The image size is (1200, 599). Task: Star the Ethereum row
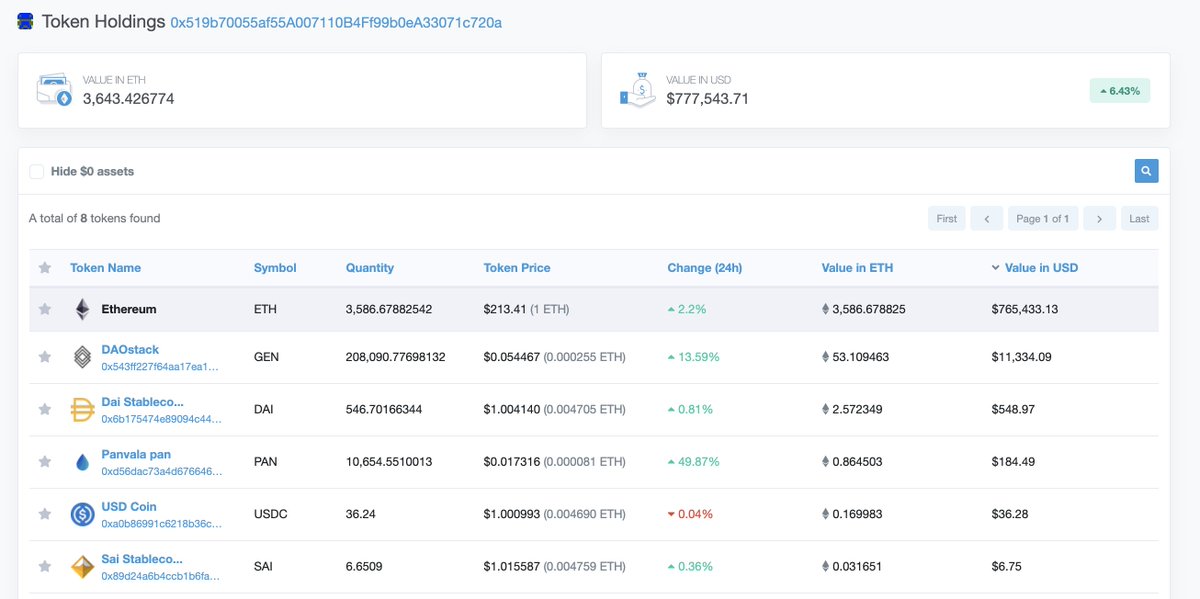click(x=45, y=309)
